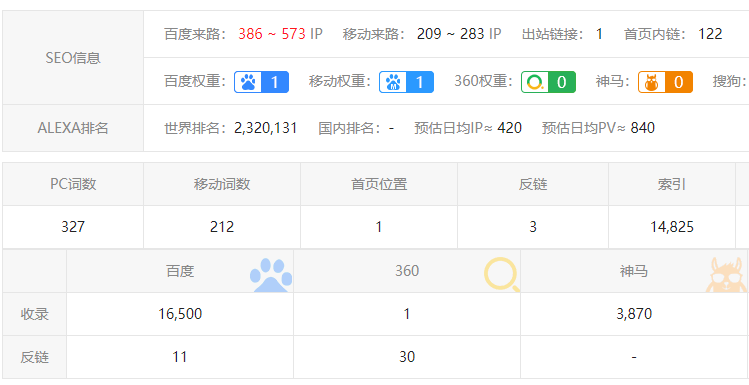Click the 移动权重 label
749x385 pixels.
(340, 81)
